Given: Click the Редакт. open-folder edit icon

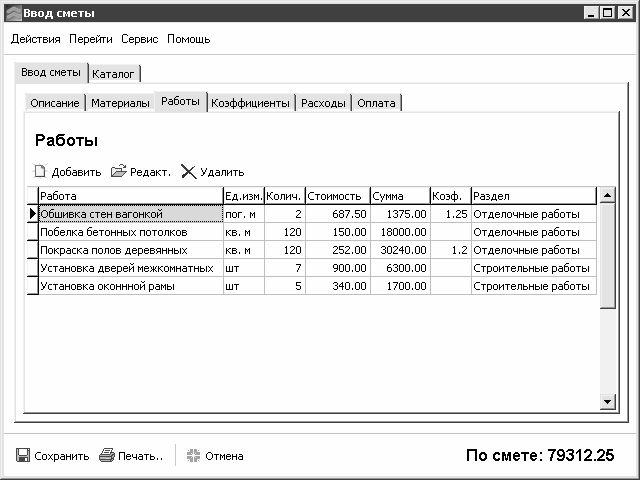Looking at the screenshot, I should point(119,171).
